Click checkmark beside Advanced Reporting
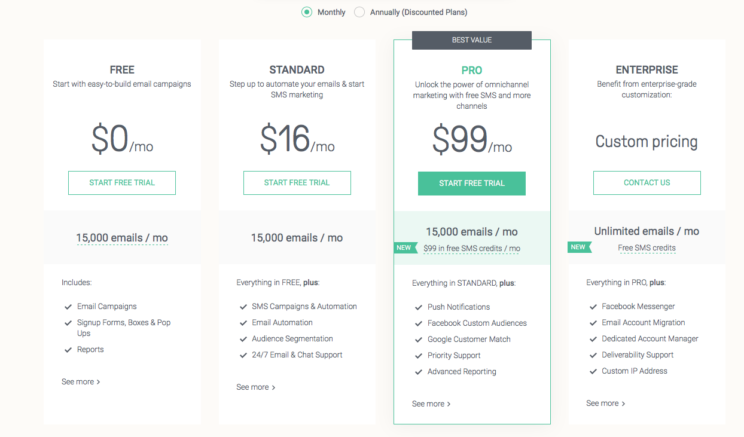 (418, 372)
